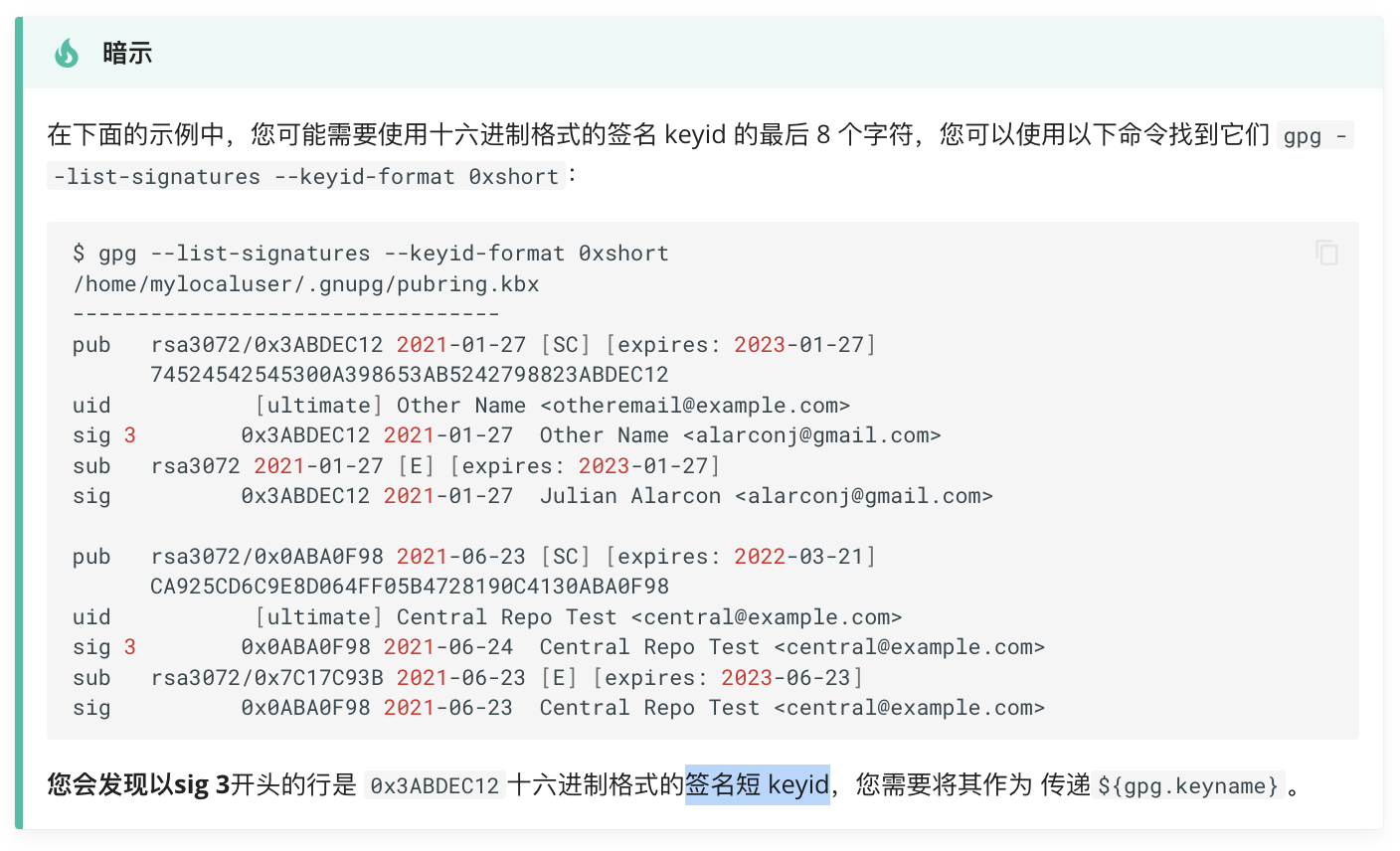The height and width of the screenshot is (851, 1400).
Task: Click the inline code ${gpg.keyname}
Action: pos(1188,786)
